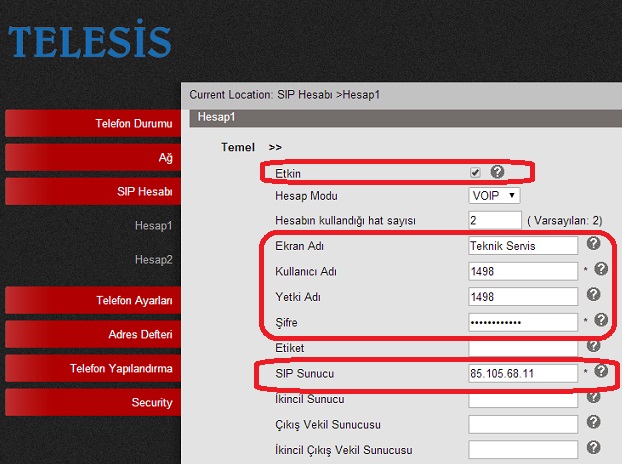Open Telefon Durumu menu
Screen dimensions: 622x464
[x=91, y=123]
